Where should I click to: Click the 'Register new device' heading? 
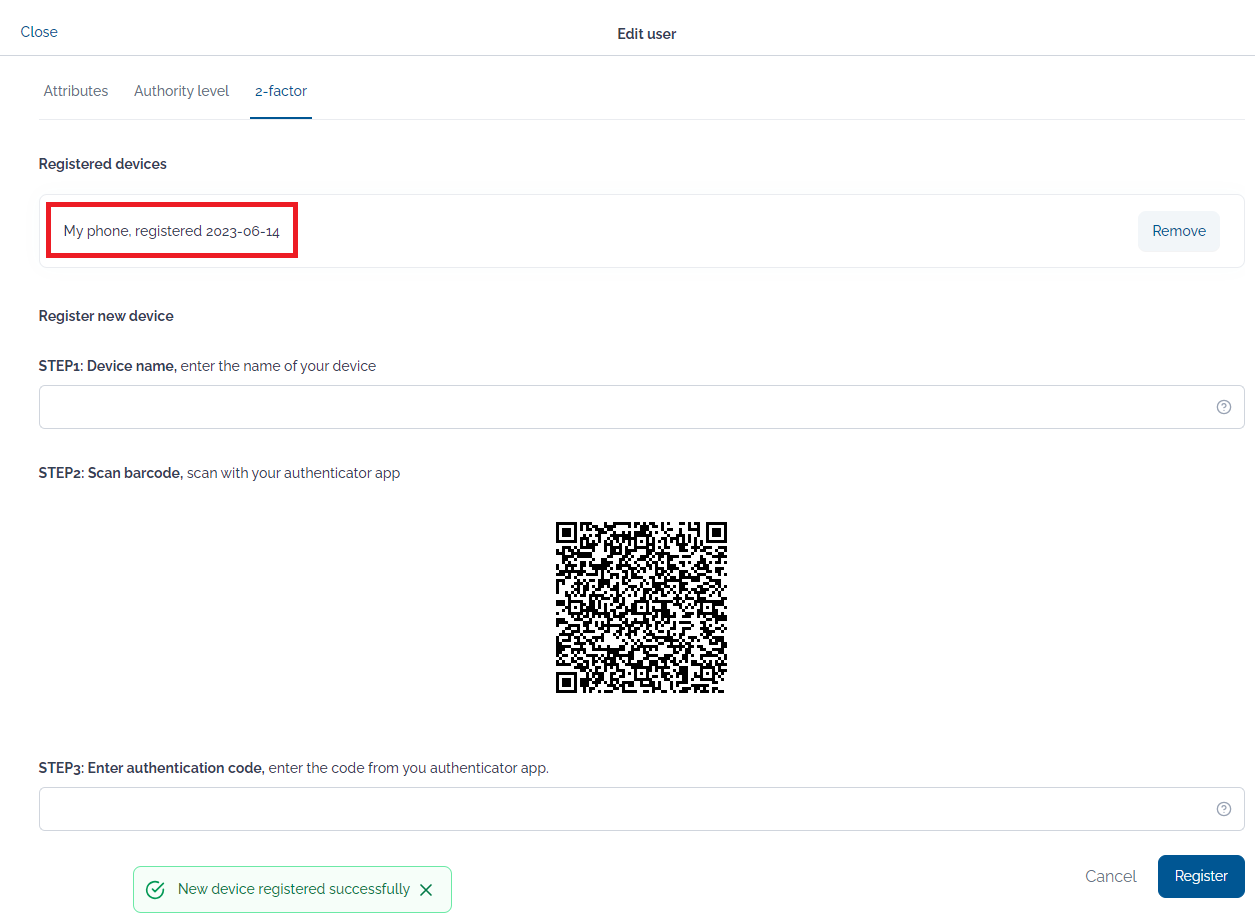106,316
